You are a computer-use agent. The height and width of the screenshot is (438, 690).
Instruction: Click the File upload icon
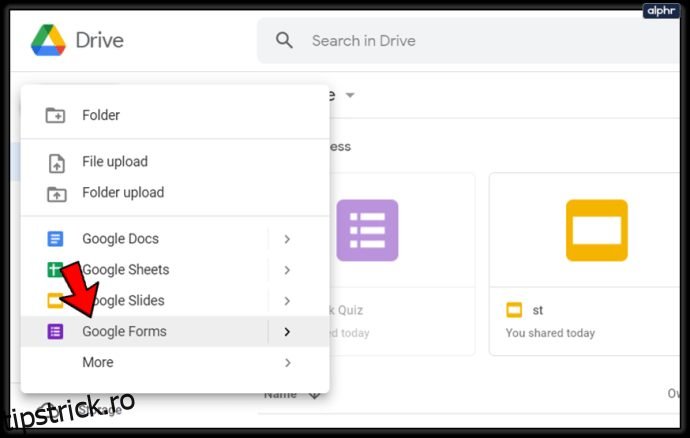coord(56,163)
